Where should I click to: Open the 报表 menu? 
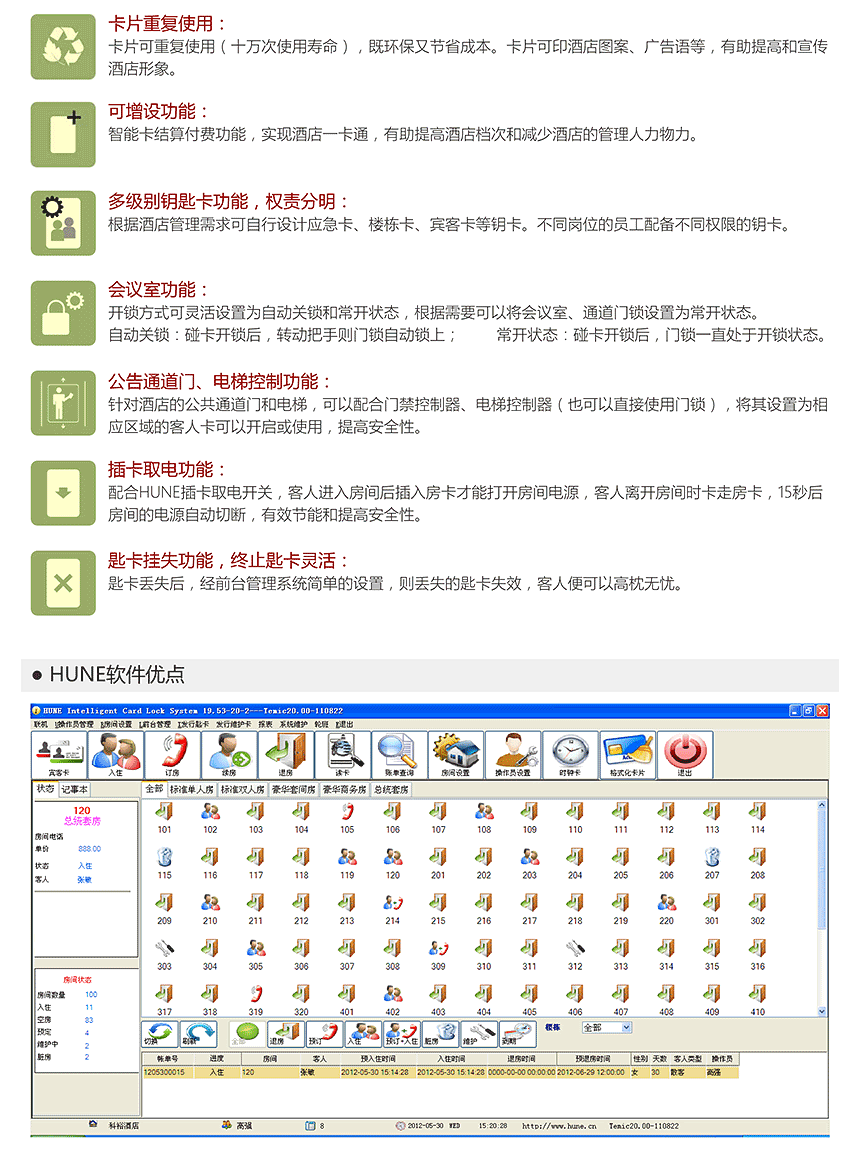pyautogui.click(x=265, y=724)
